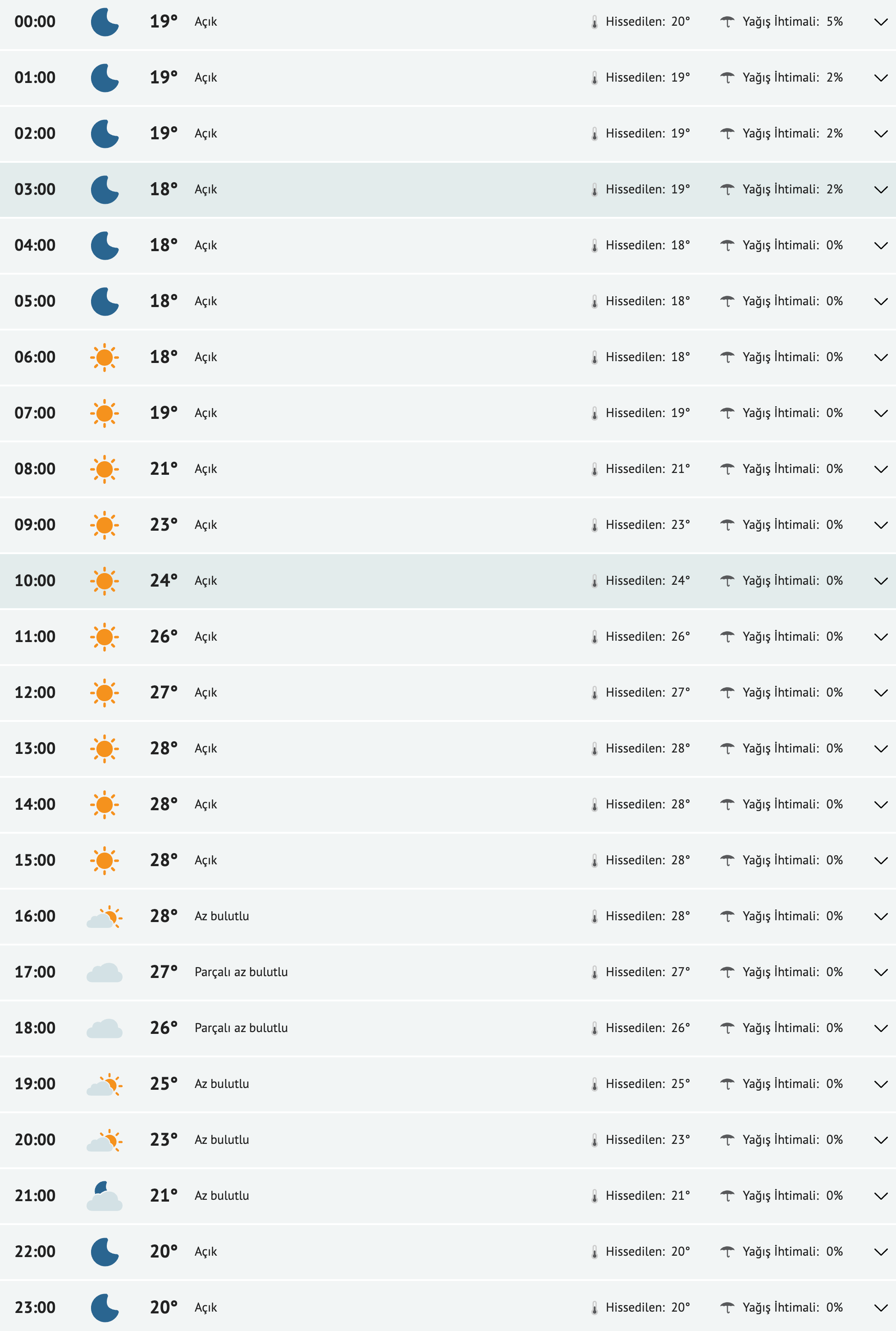
Task: Click 'Yağış İhtimali: 5%' at 00:00
Action: coord(792,22)
